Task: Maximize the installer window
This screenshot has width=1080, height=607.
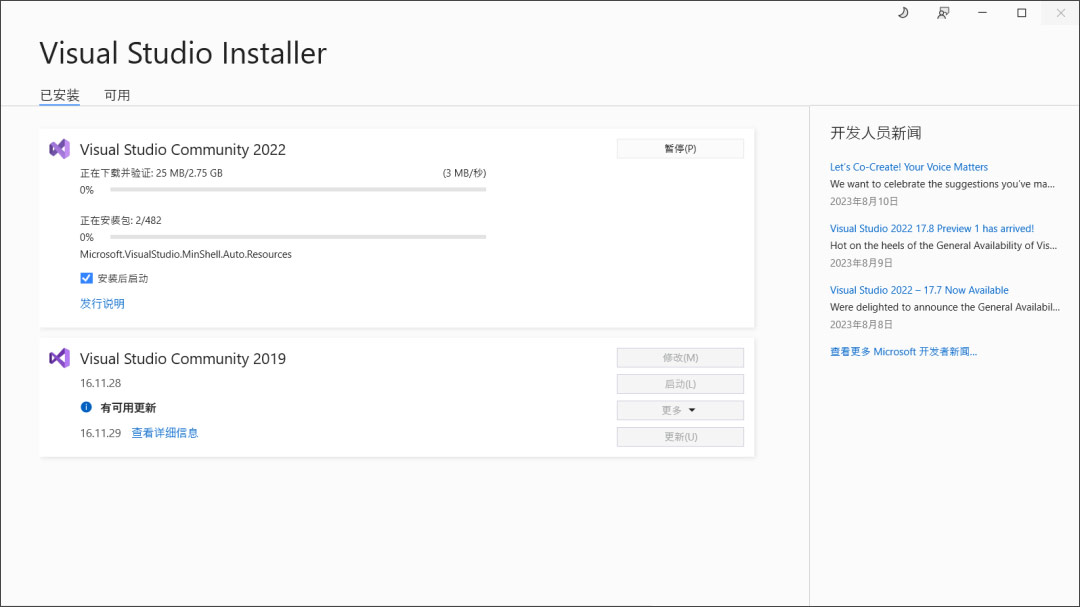Action: coord(1021,13)
